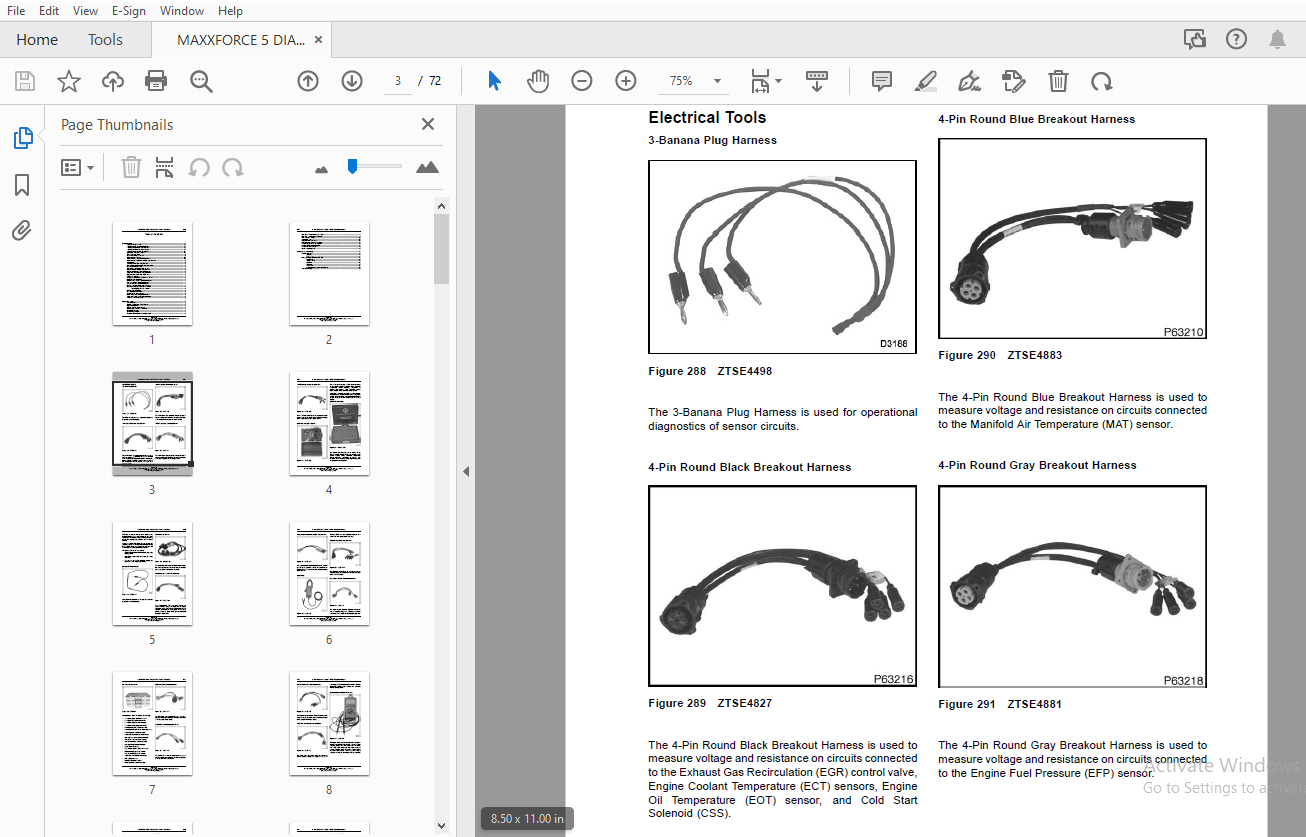Activate the Selection arrow tool
Viewport: 1306px width, 837px height.
pyautogui.click(x=494, y=81)
